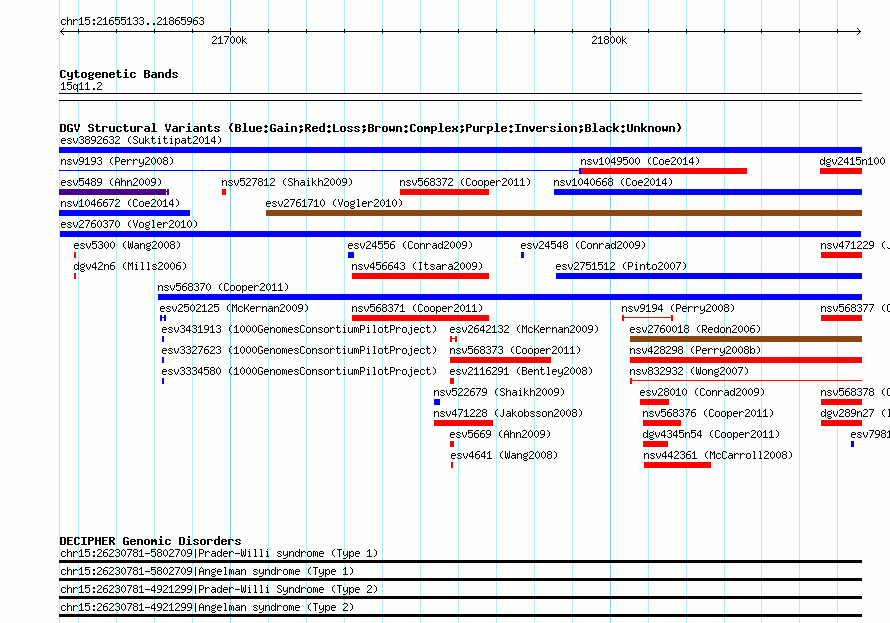Select the nsv527812 (Shaikh2009) label
890x623 pixels.
coord(287,182)
